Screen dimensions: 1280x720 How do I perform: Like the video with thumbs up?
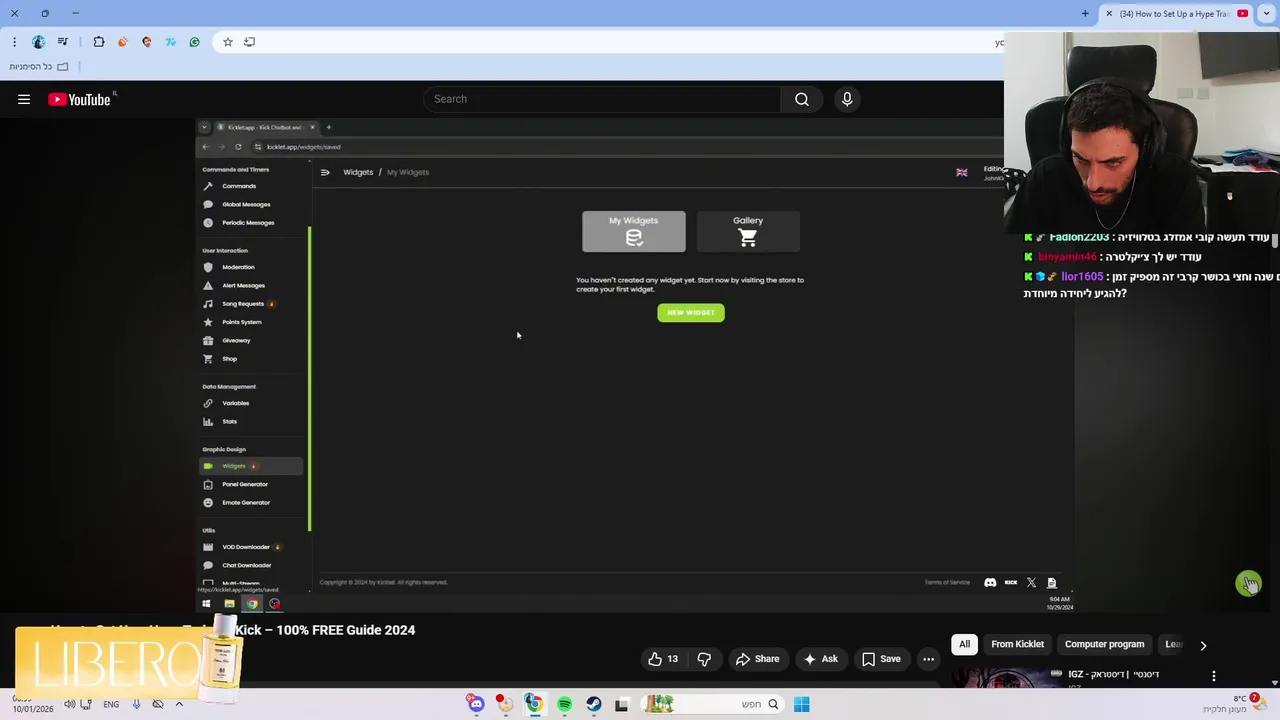click(663, 659)
